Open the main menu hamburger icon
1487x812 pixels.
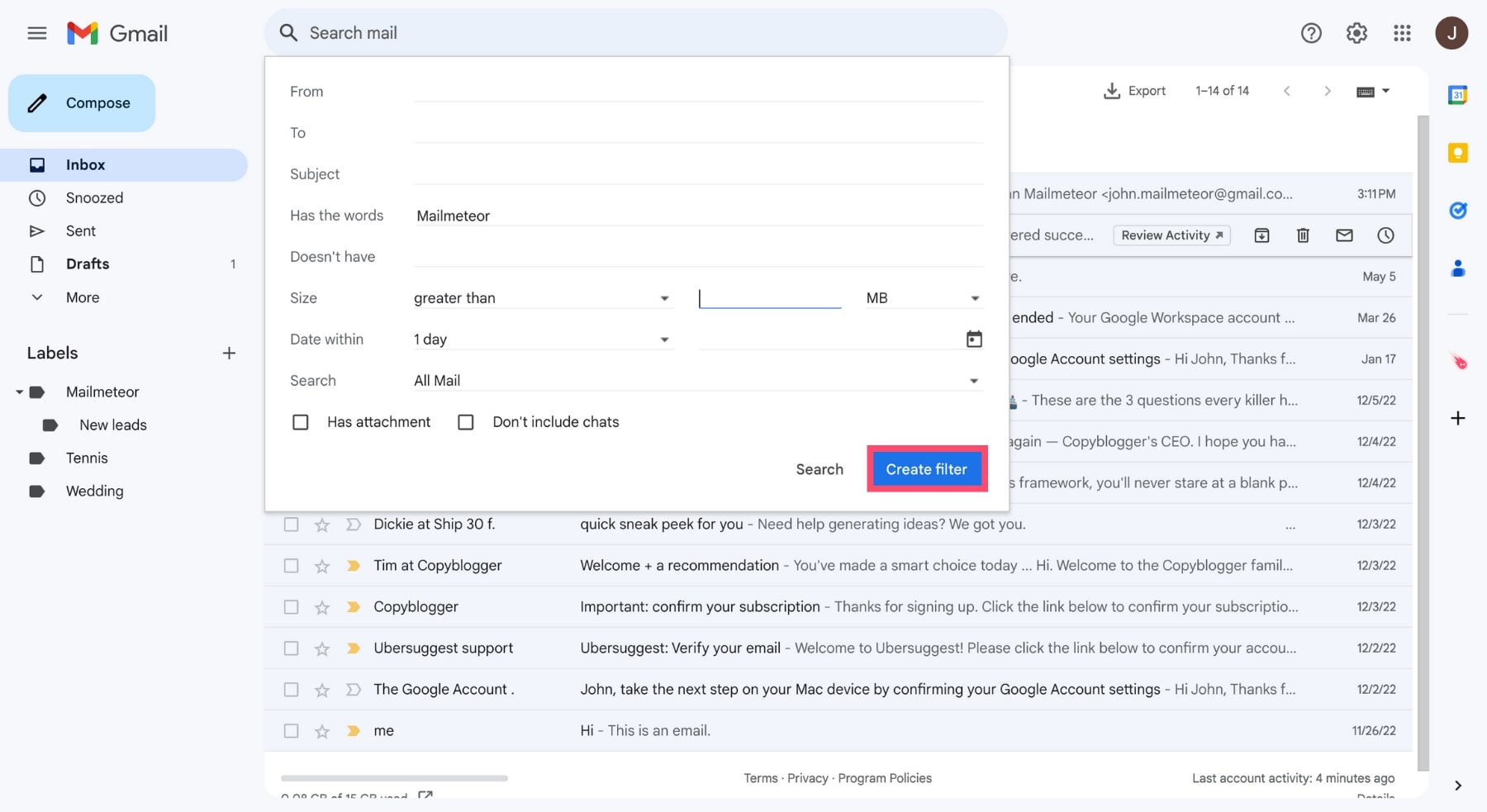pos(37,33)
